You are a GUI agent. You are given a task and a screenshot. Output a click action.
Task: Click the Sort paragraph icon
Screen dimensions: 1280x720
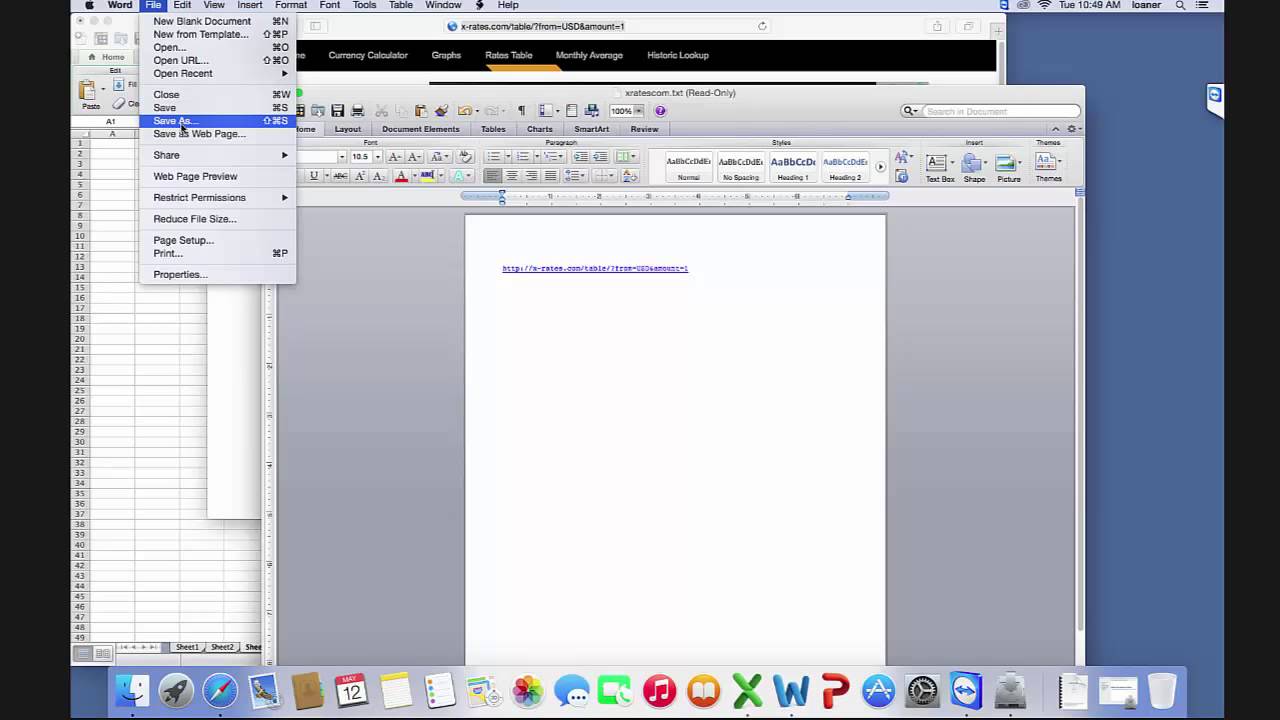coord(630,176)
